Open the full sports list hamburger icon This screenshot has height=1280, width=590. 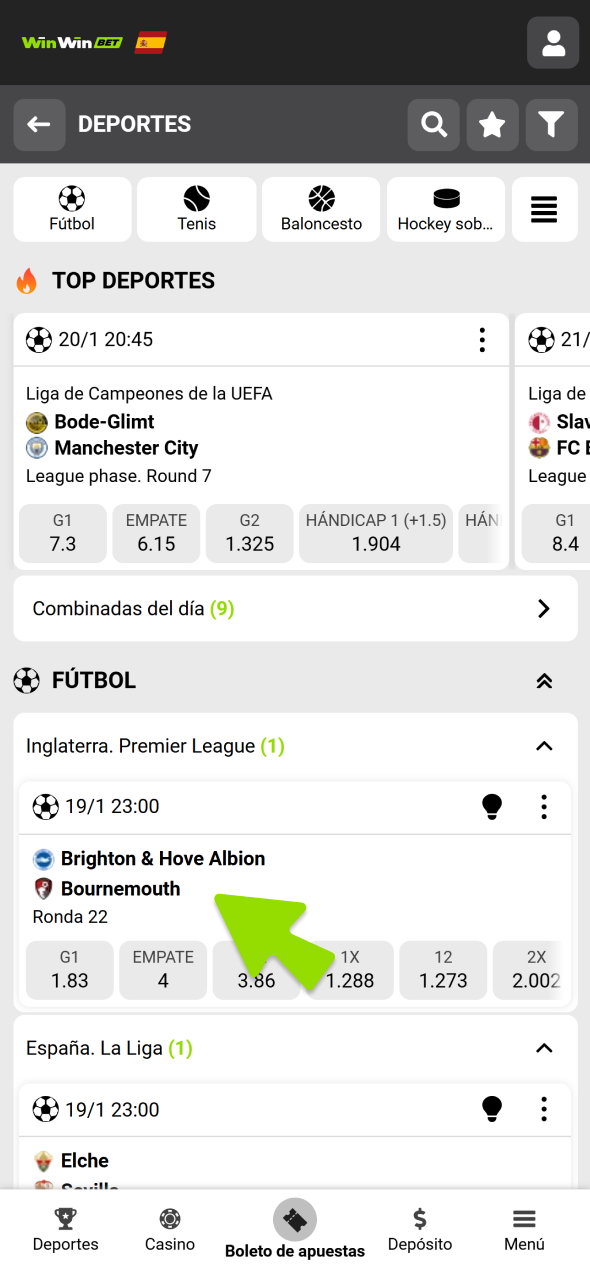point(544,209)
